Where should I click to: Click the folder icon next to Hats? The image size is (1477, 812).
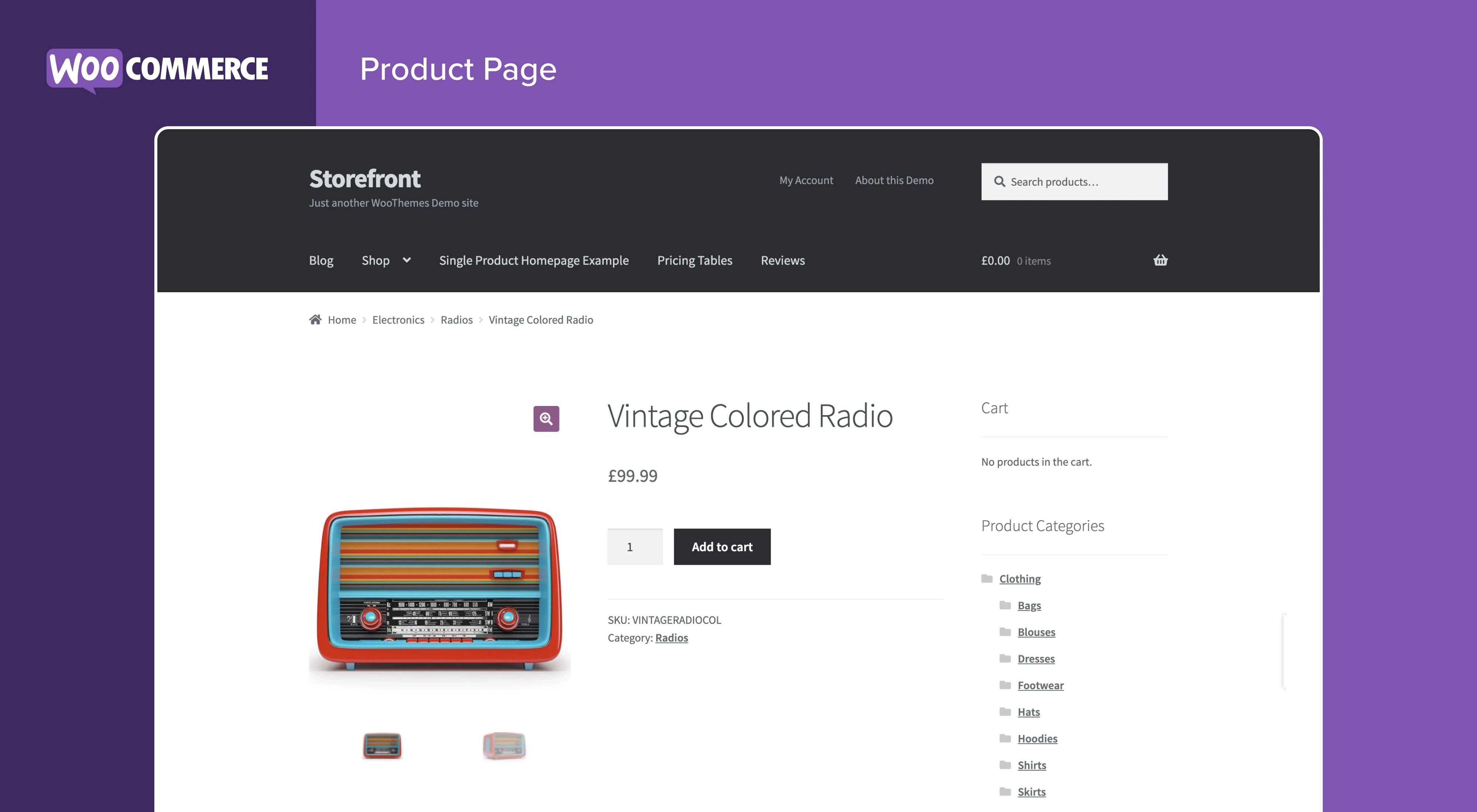(x=1005, y=712)
